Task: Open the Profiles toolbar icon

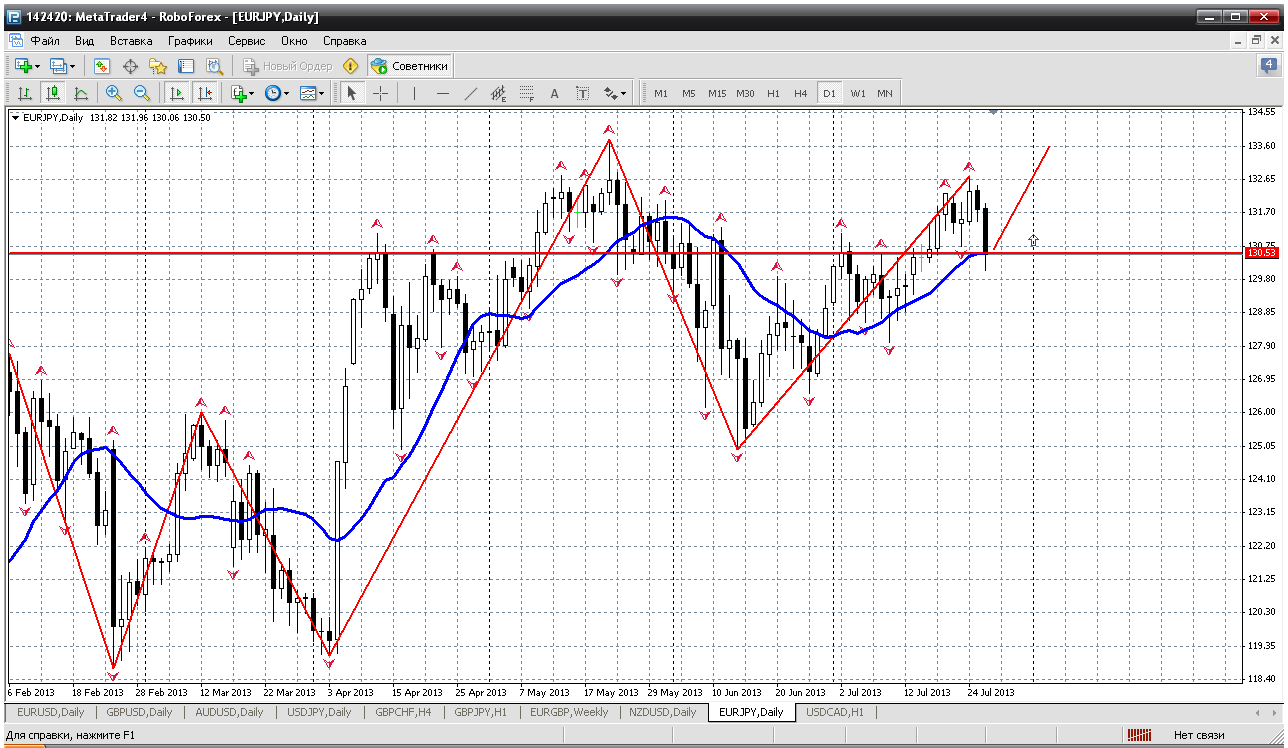Action: [58, 66]
